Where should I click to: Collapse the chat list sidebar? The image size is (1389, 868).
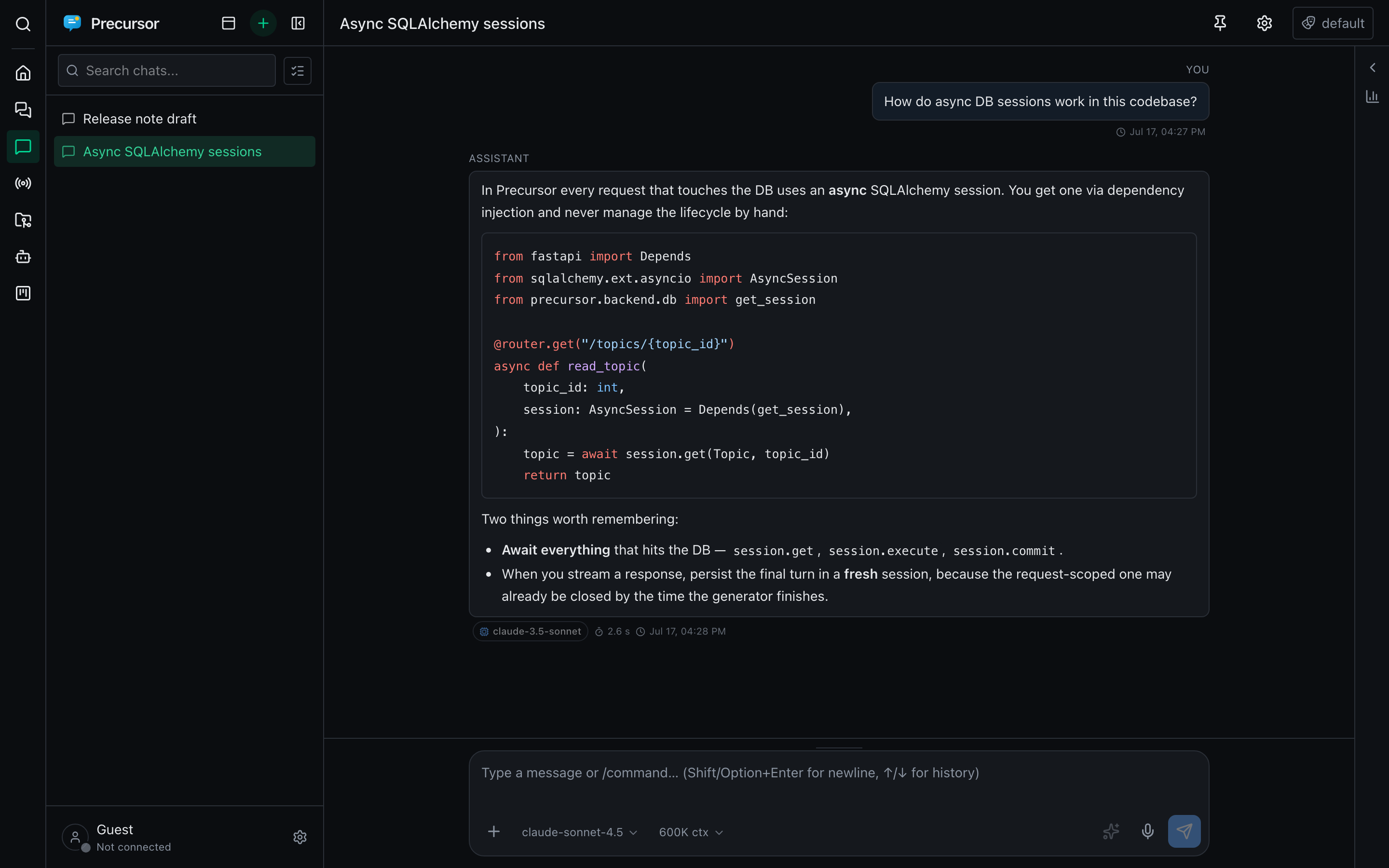(x=298, y=23)
